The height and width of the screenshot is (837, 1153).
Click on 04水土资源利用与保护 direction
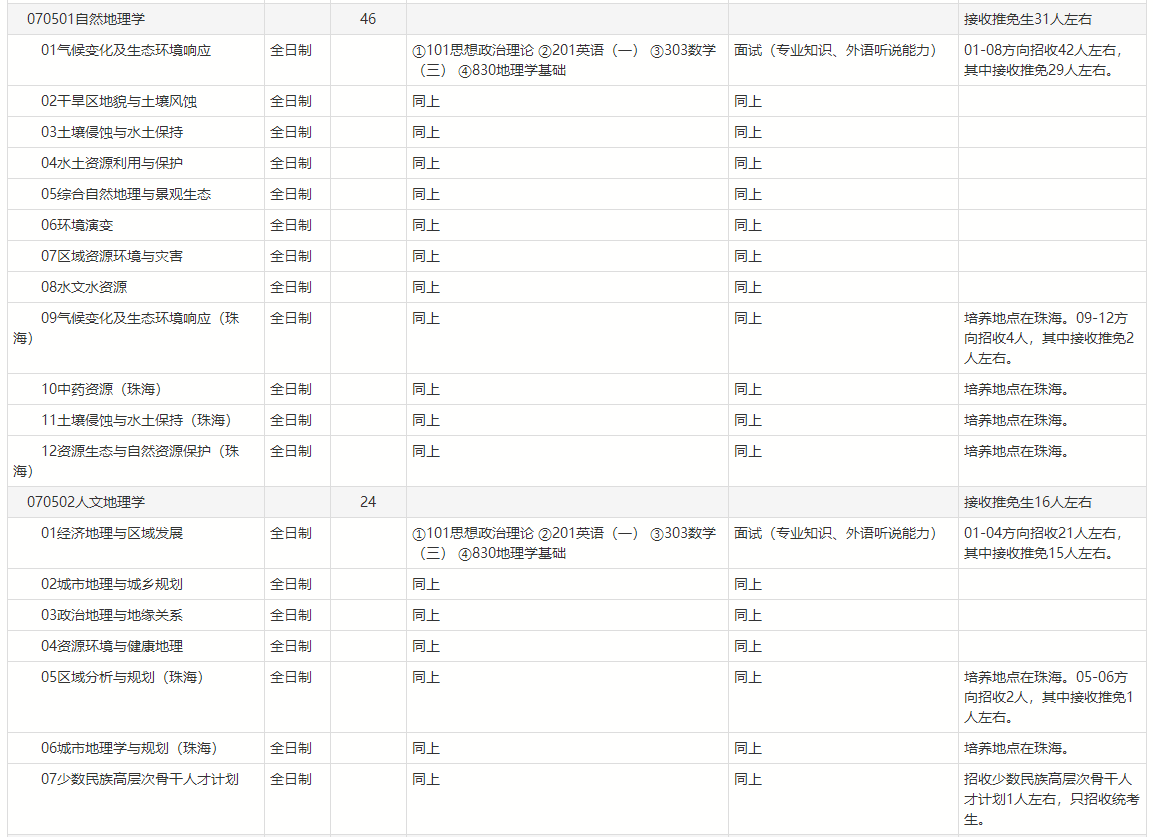(x=112, y=163)
